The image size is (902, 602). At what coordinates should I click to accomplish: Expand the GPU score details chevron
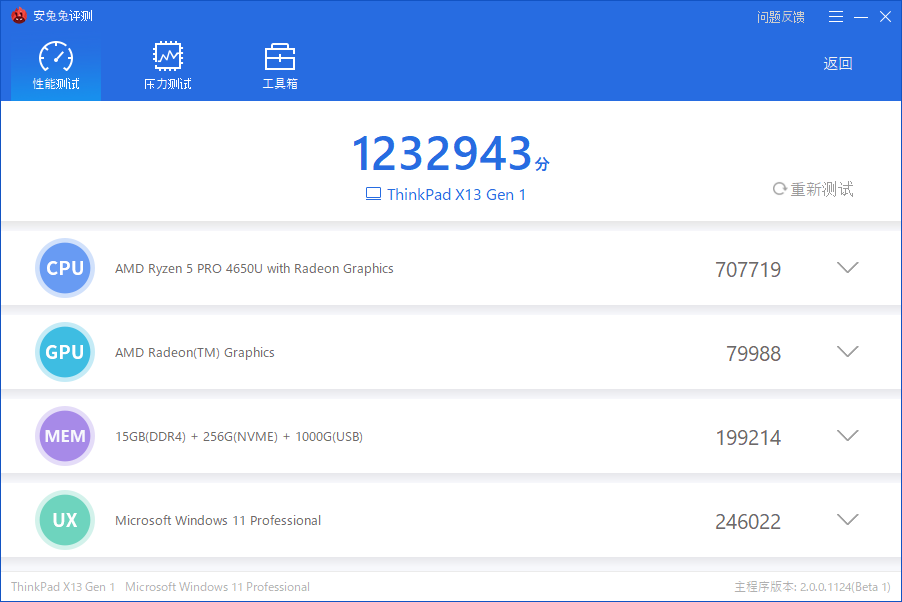pyautogui.click(x=847, y=352)
